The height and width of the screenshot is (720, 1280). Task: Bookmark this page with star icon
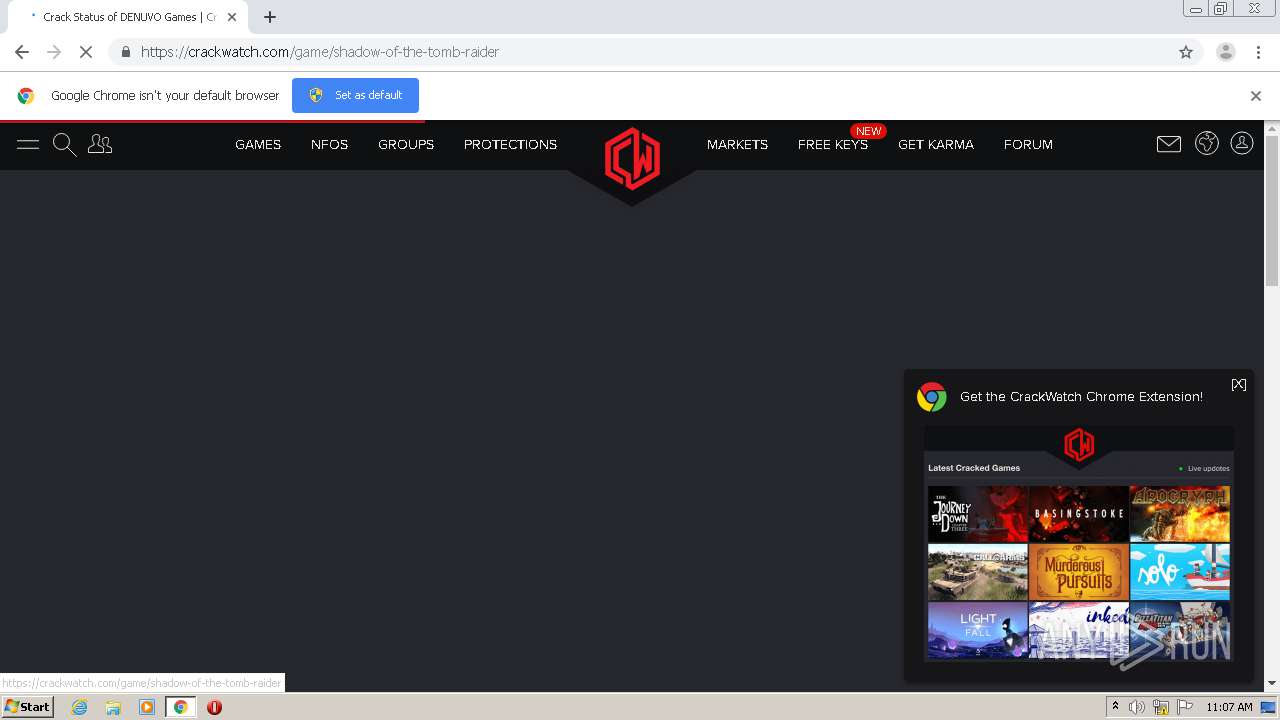point(1186,52)
